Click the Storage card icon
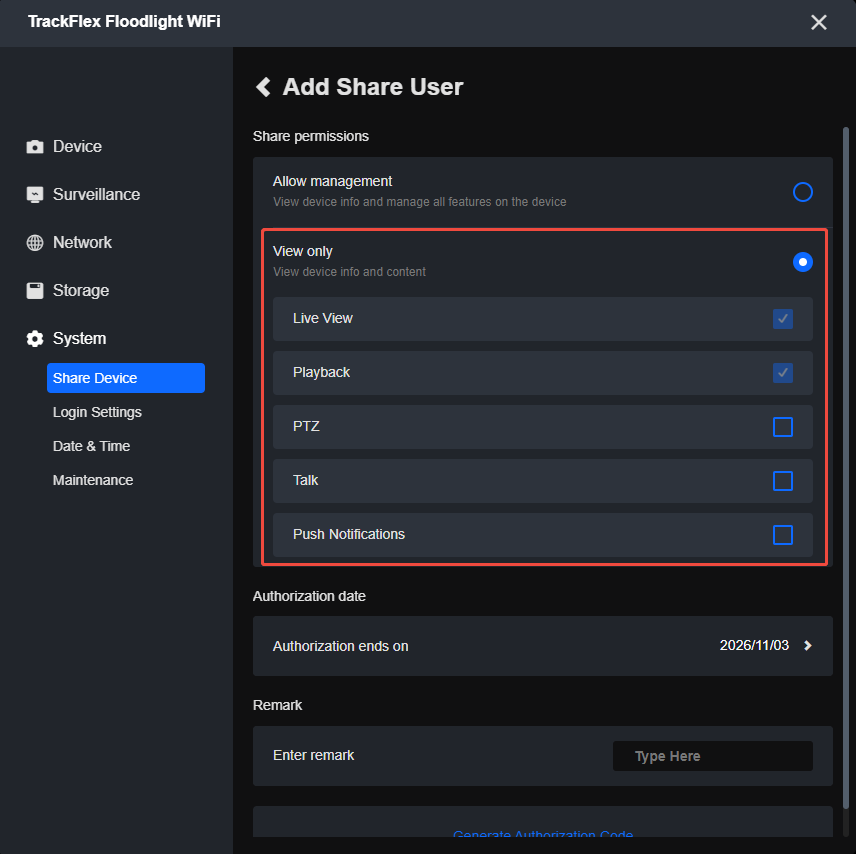Image resolution: width=856 pixels, height=854 pixels. pos(35,291)
